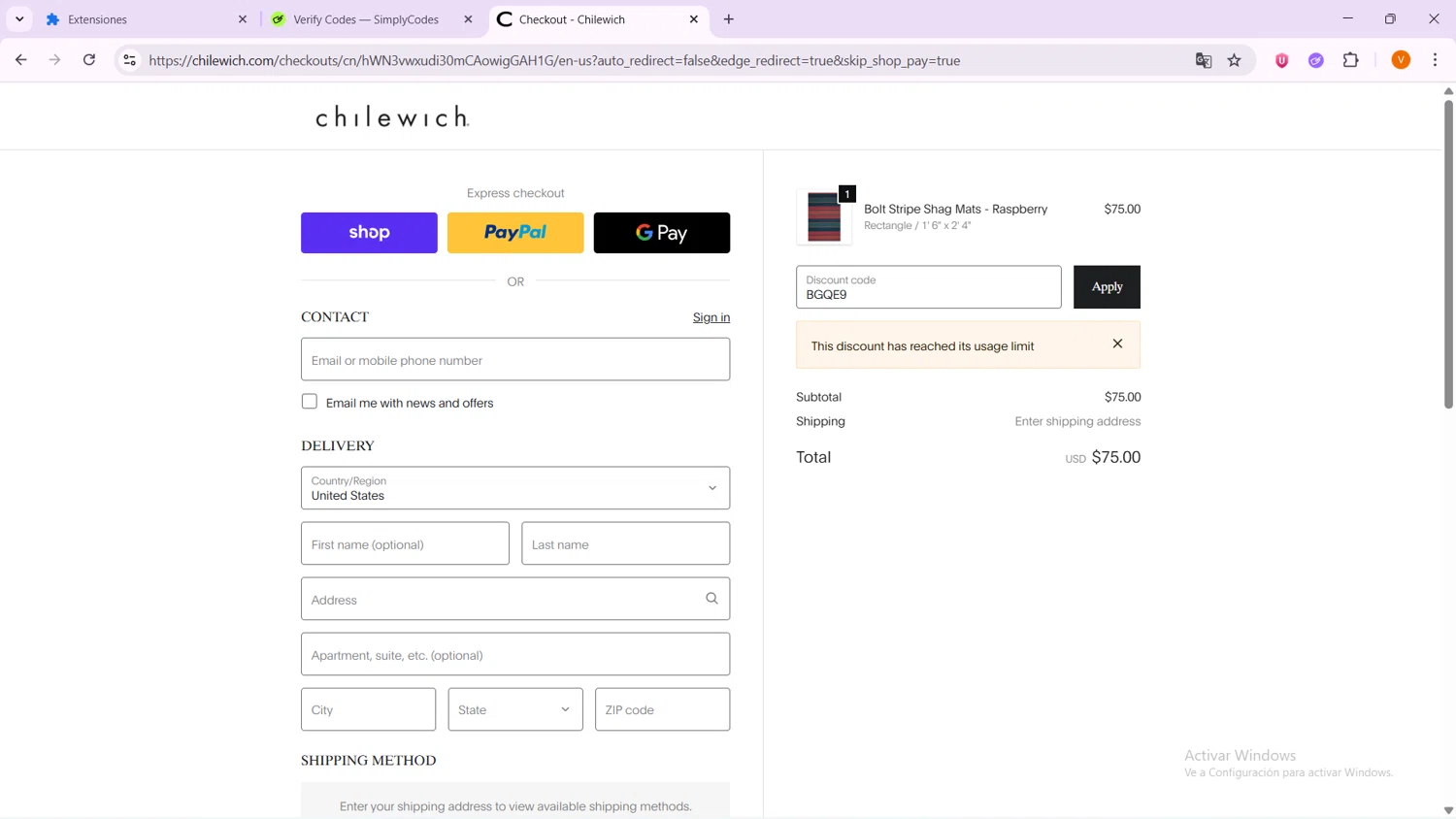Switch to the Extensiones tab
This screenshot has height=819, width=1456.
click(x=136, y=19)
